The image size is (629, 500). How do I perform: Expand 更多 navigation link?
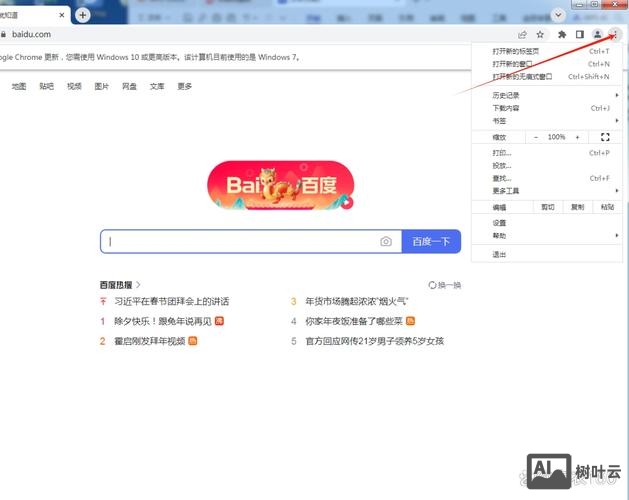tap(185, 86)
